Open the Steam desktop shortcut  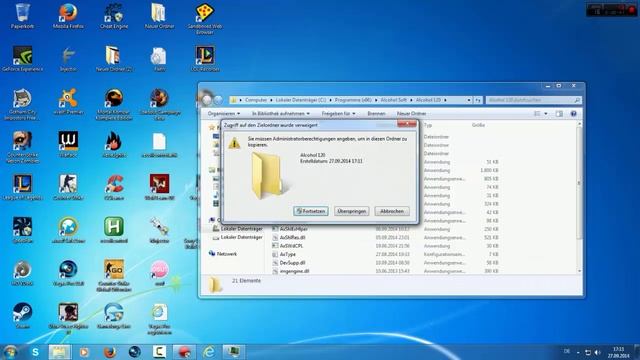(x=22, y=316)
